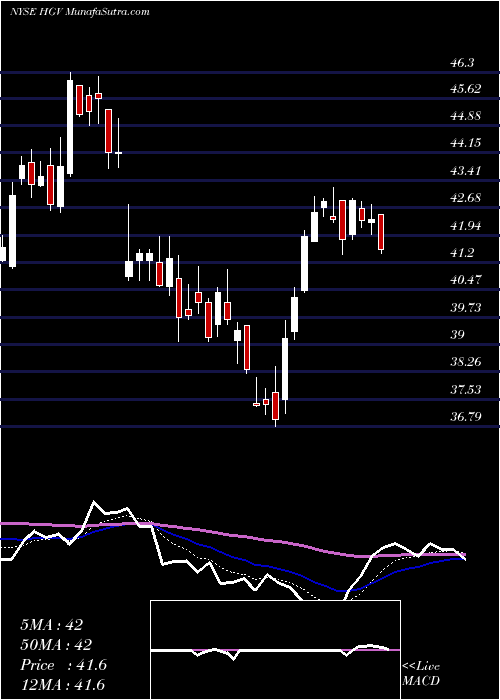Click the NYSE HGV MunafaSutra.com title text
The height and width of the screenshot is (700, 500).
[79, 12]
